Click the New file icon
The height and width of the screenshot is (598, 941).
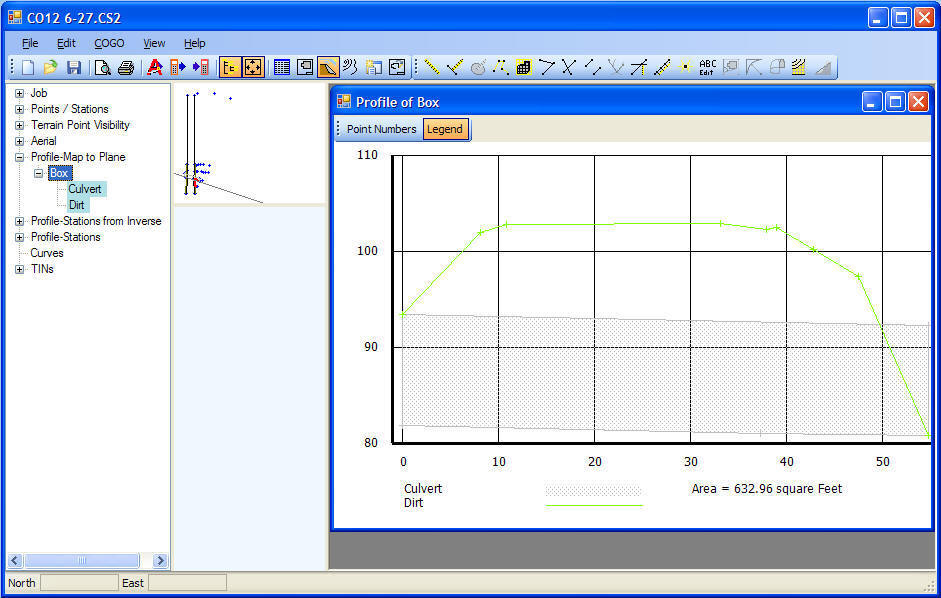coord(28,68)
